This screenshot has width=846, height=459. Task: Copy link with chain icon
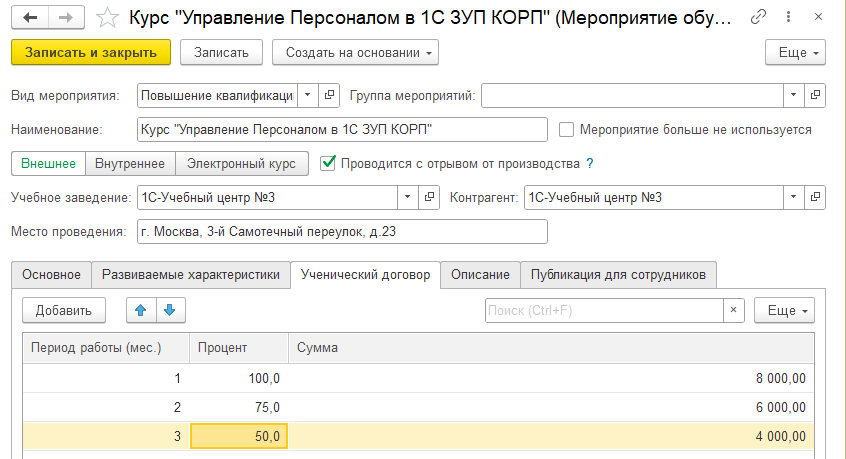coord(758,17)
